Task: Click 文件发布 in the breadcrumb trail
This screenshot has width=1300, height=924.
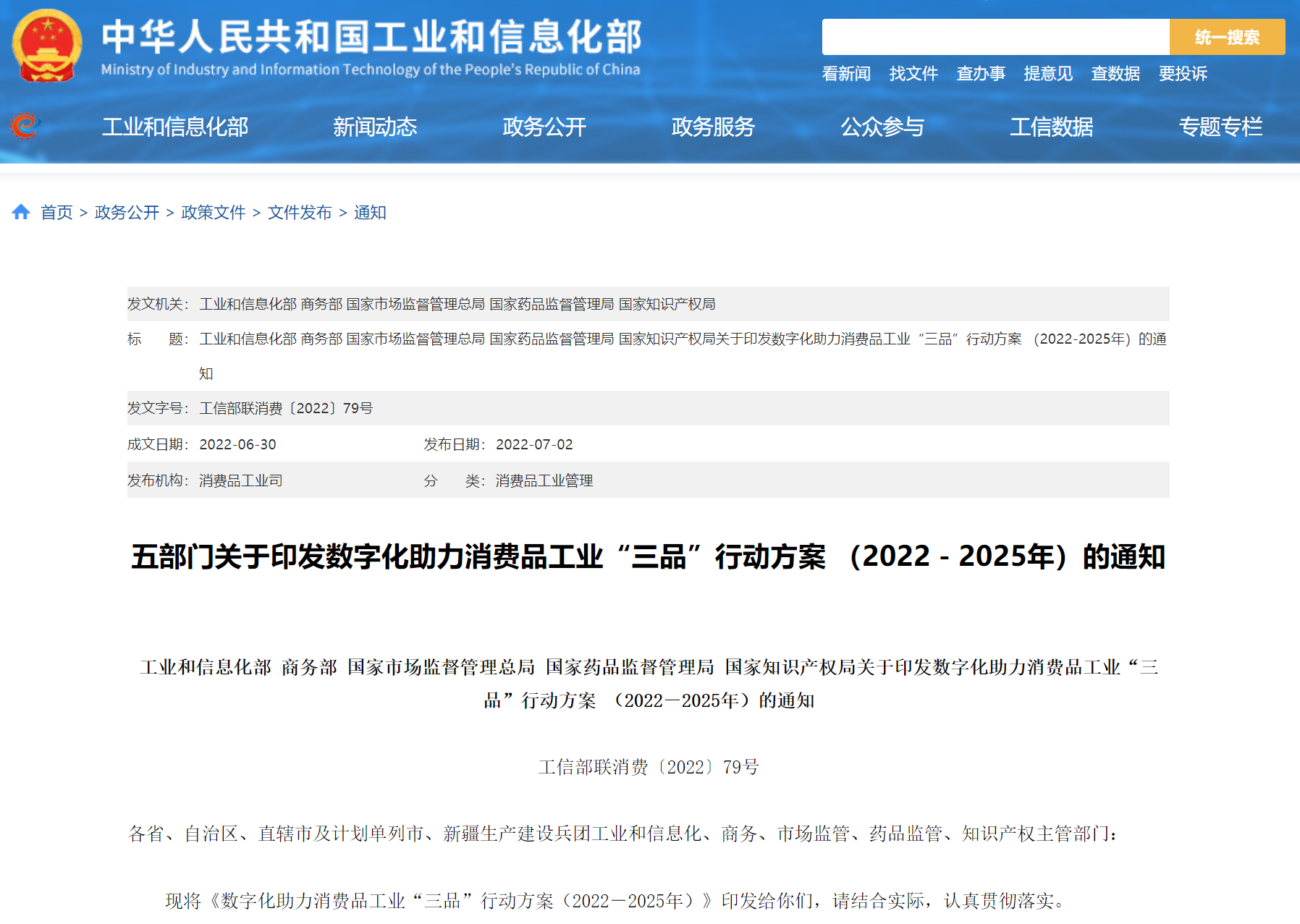Action: [300, 213]
